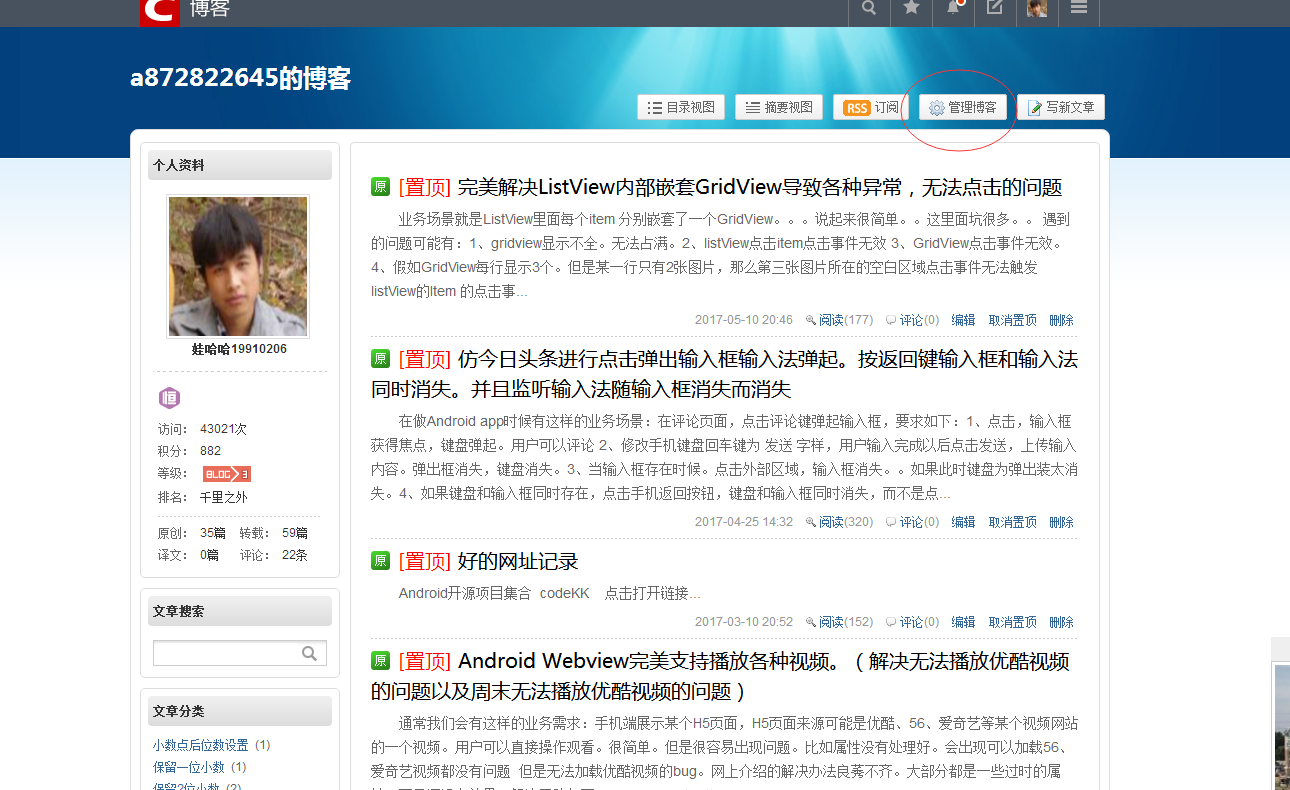
Task: Click the 原 icon beside the ListView article
Action: (x=380, y=187)
